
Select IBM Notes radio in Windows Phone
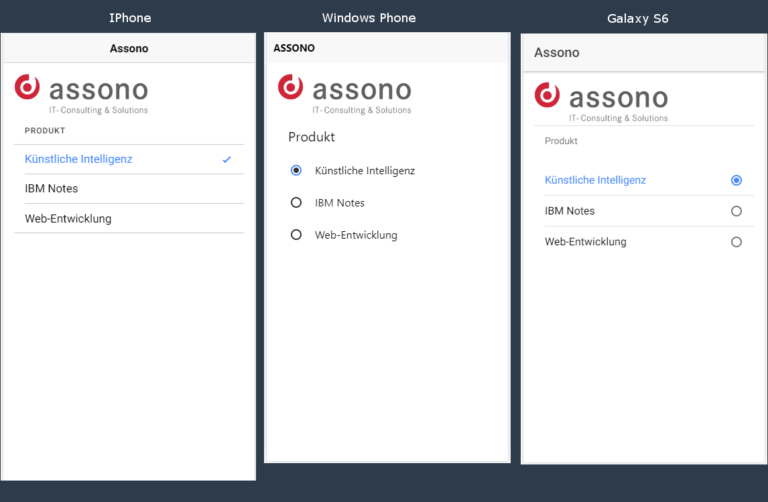pos(296,202)
